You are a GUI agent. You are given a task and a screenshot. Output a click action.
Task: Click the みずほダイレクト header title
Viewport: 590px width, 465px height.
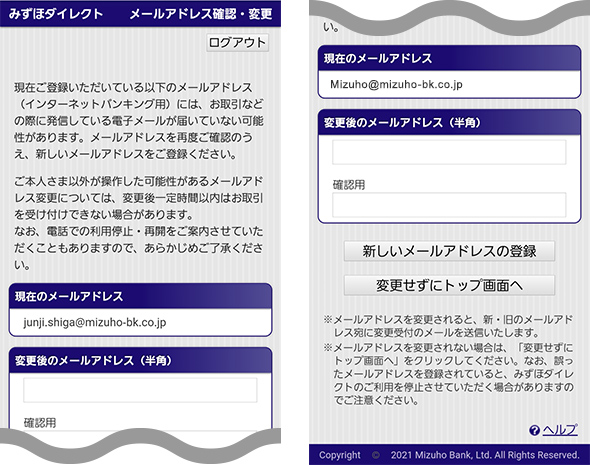click(56, 14)
